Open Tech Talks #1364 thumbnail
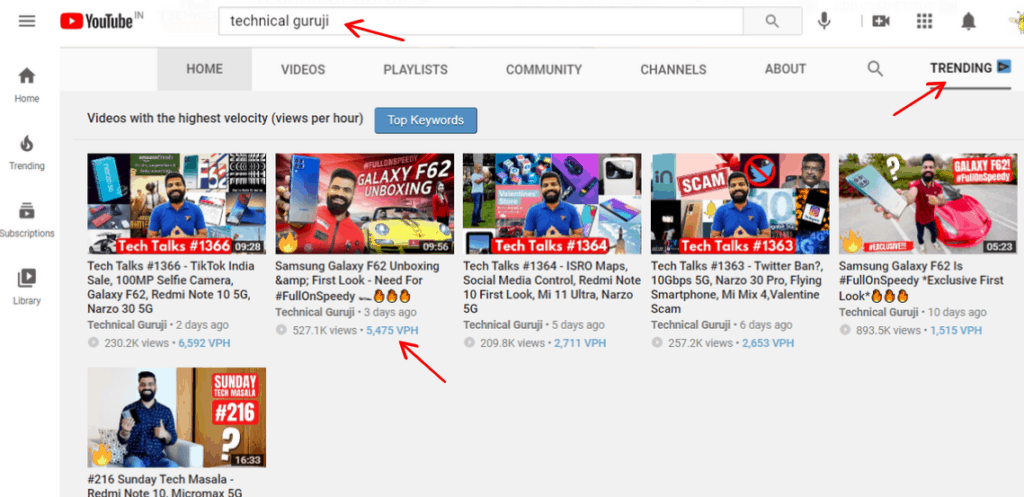The width and height of the screenshot is (1024, 497). [x=552, y=204]
